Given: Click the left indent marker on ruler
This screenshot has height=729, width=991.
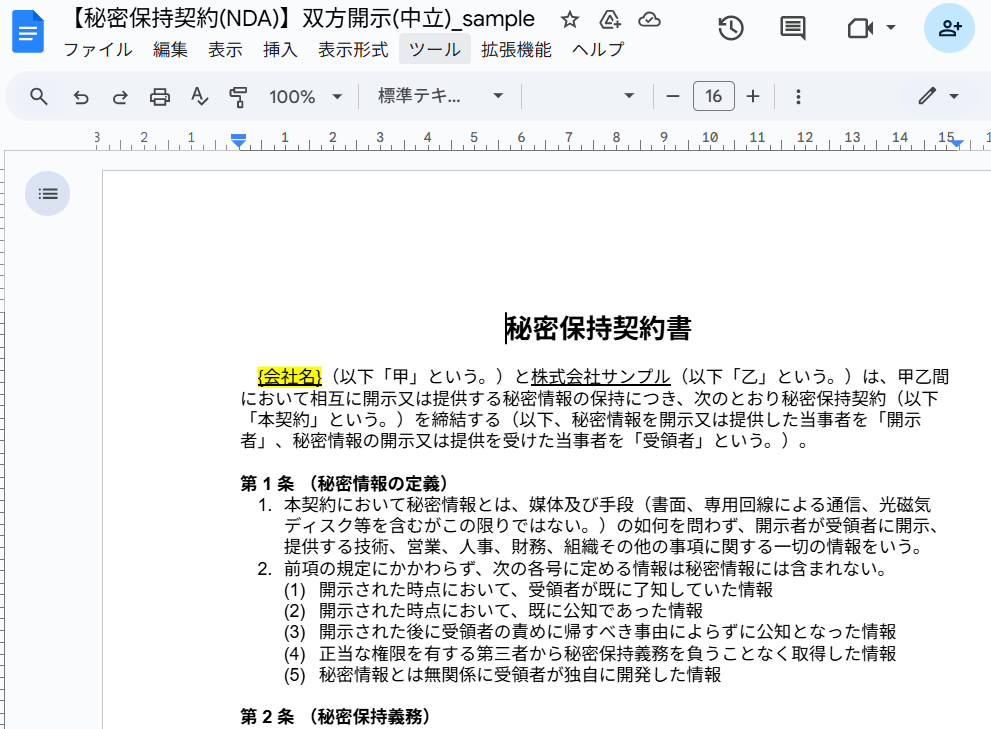Looking at the screenshot, I should point(238,143).
